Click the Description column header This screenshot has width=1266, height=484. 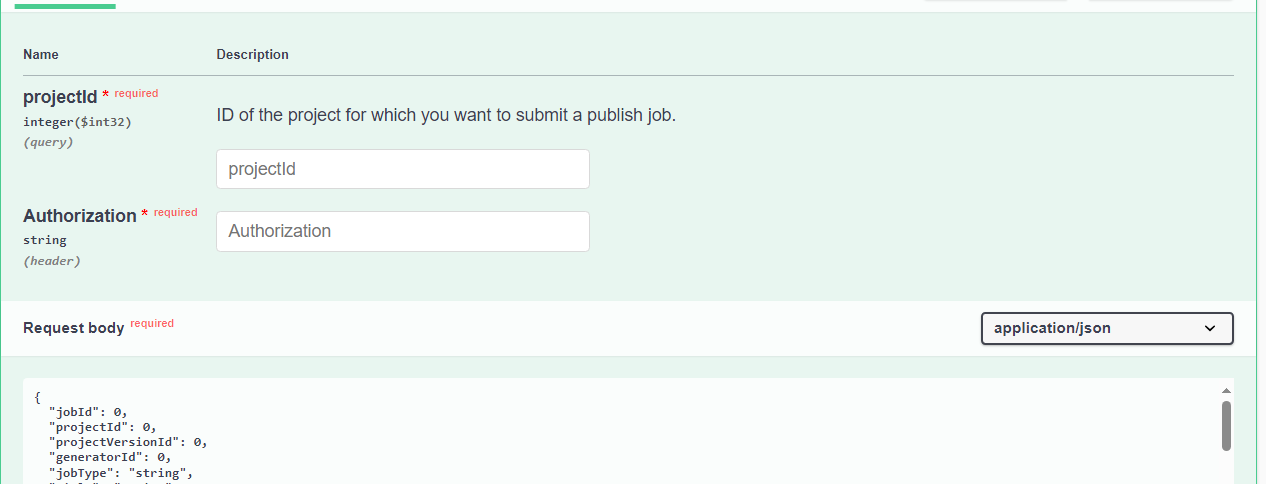tap(253, 54)
